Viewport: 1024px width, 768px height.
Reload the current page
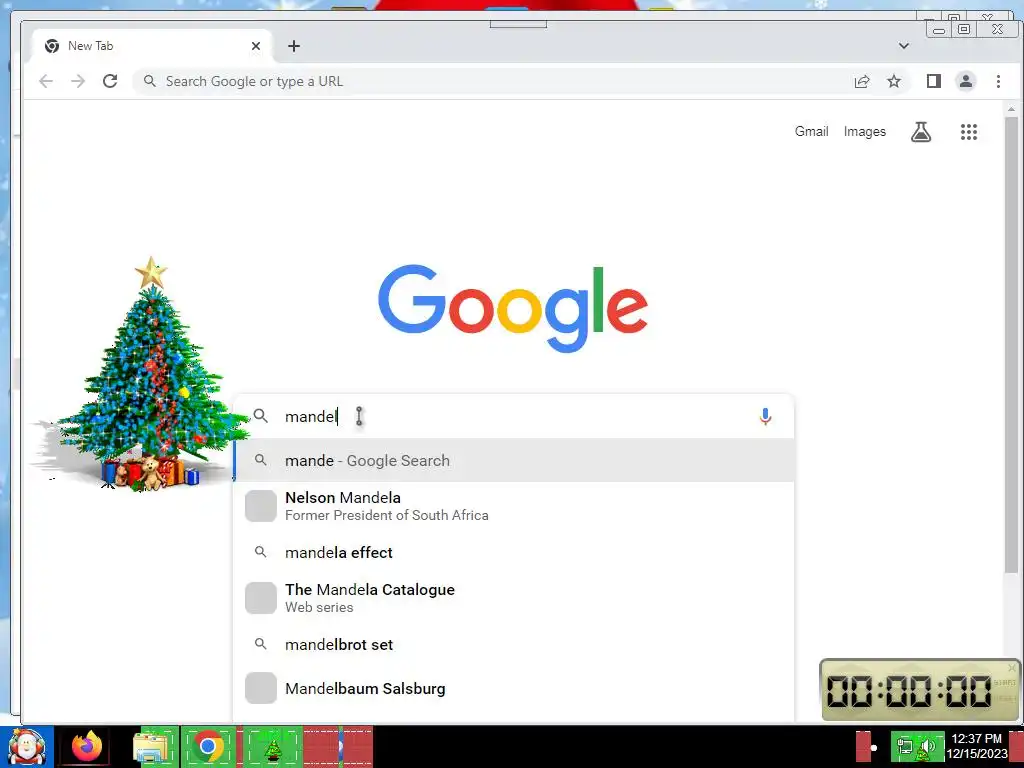pyautogui.click(x=110, y=81)
